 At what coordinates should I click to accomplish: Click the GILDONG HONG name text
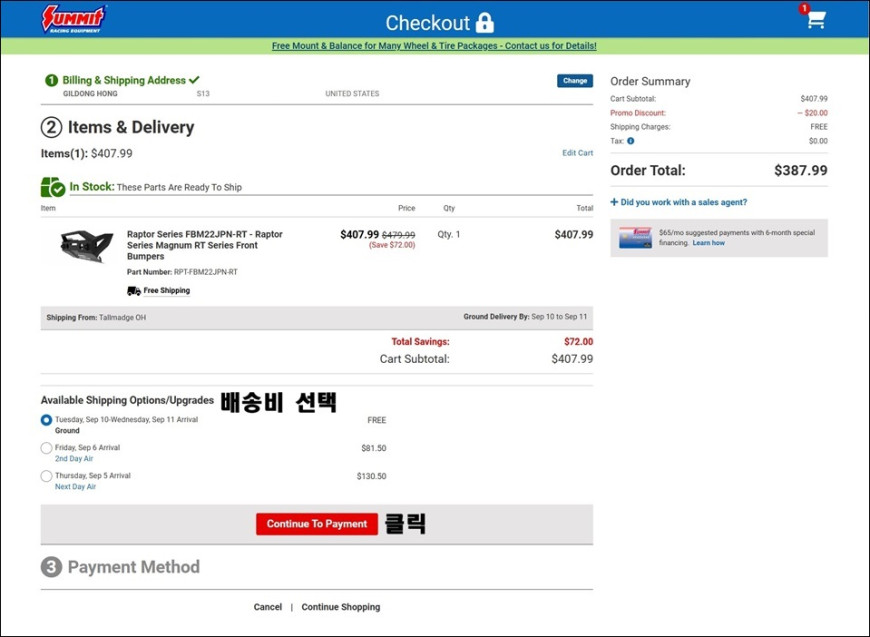pos(90,94)
